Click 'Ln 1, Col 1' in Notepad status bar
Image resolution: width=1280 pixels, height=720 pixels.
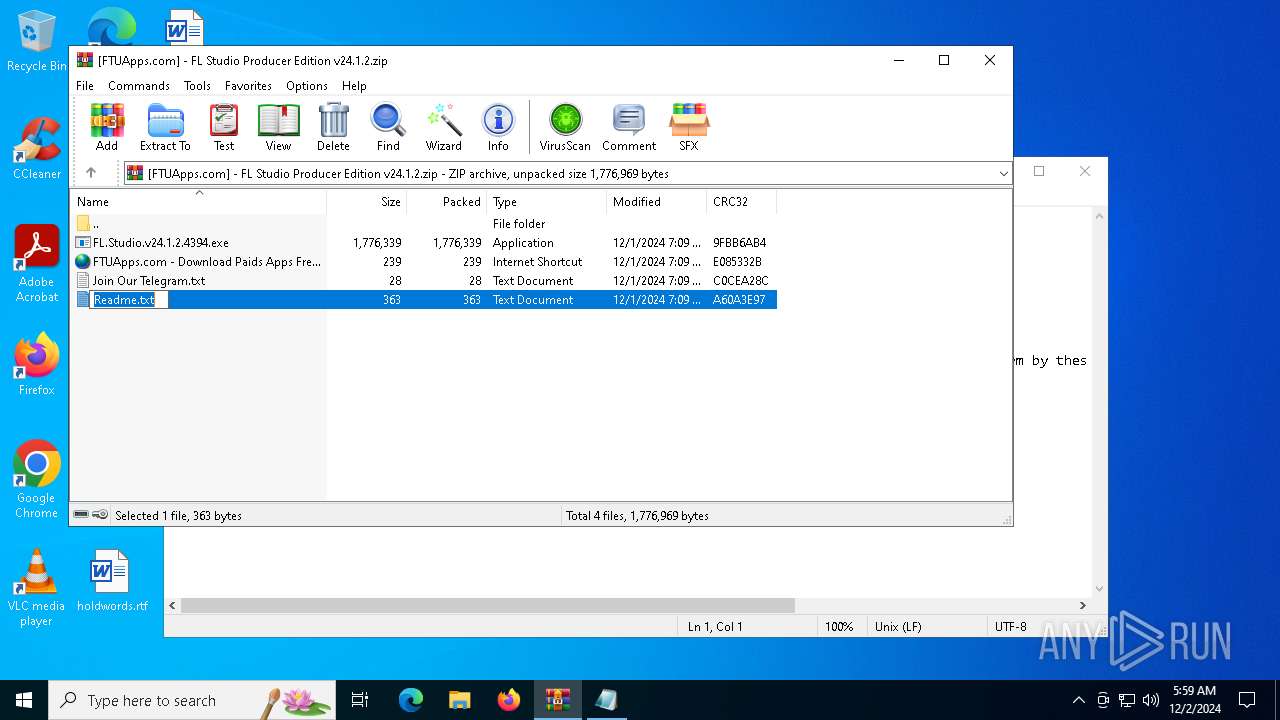pos(715,627)
